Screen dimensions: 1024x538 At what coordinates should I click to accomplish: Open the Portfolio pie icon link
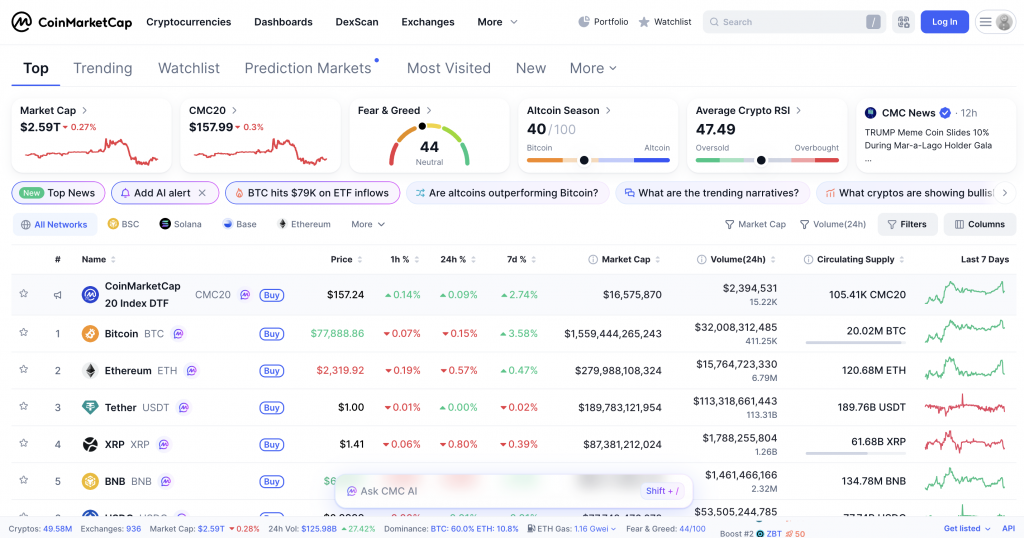604,22
